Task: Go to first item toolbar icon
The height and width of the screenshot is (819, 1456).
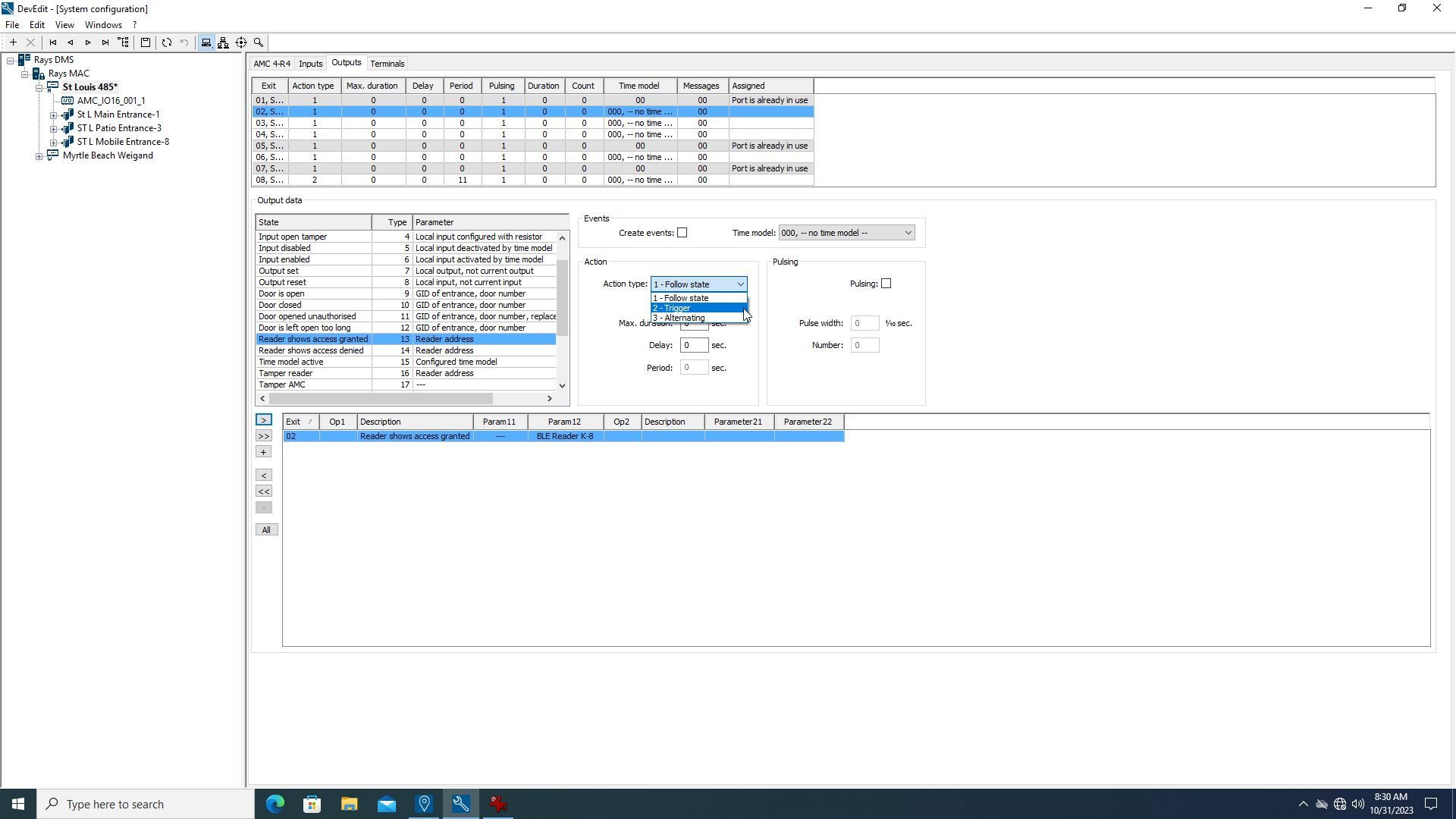Action: pos(53,42)
